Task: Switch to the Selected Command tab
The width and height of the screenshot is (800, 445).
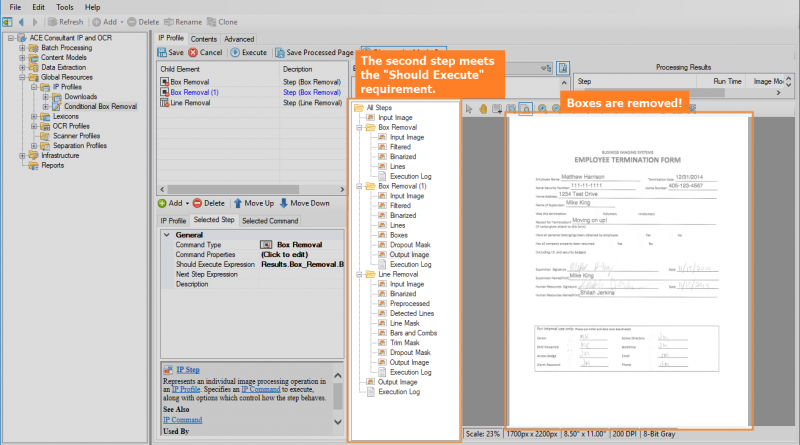Action: pyautogui.click(x=270, y=220)
